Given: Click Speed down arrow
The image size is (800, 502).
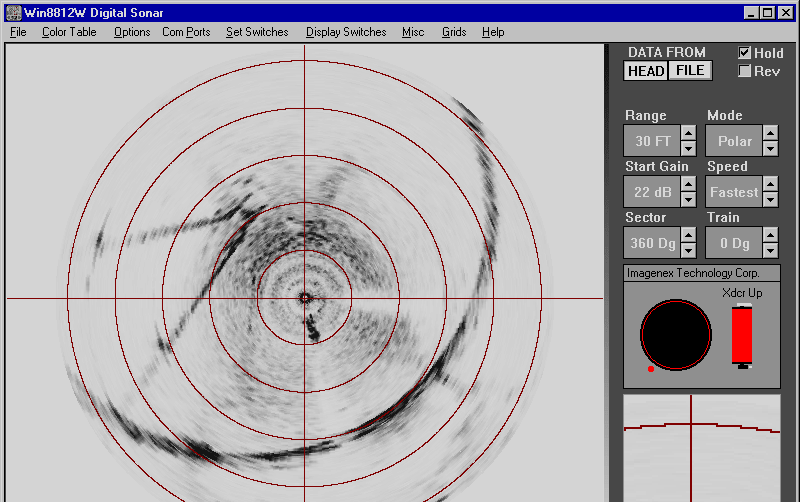Looking at the screenshot, I should click(770, 199).
